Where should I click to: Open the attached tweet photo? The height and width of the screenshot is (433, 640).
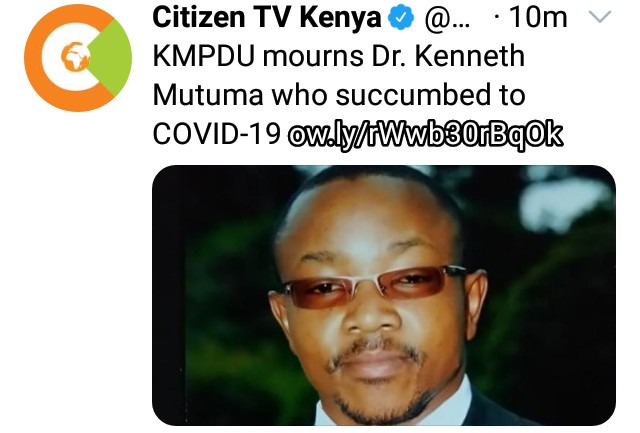click(x=384, y=295)
